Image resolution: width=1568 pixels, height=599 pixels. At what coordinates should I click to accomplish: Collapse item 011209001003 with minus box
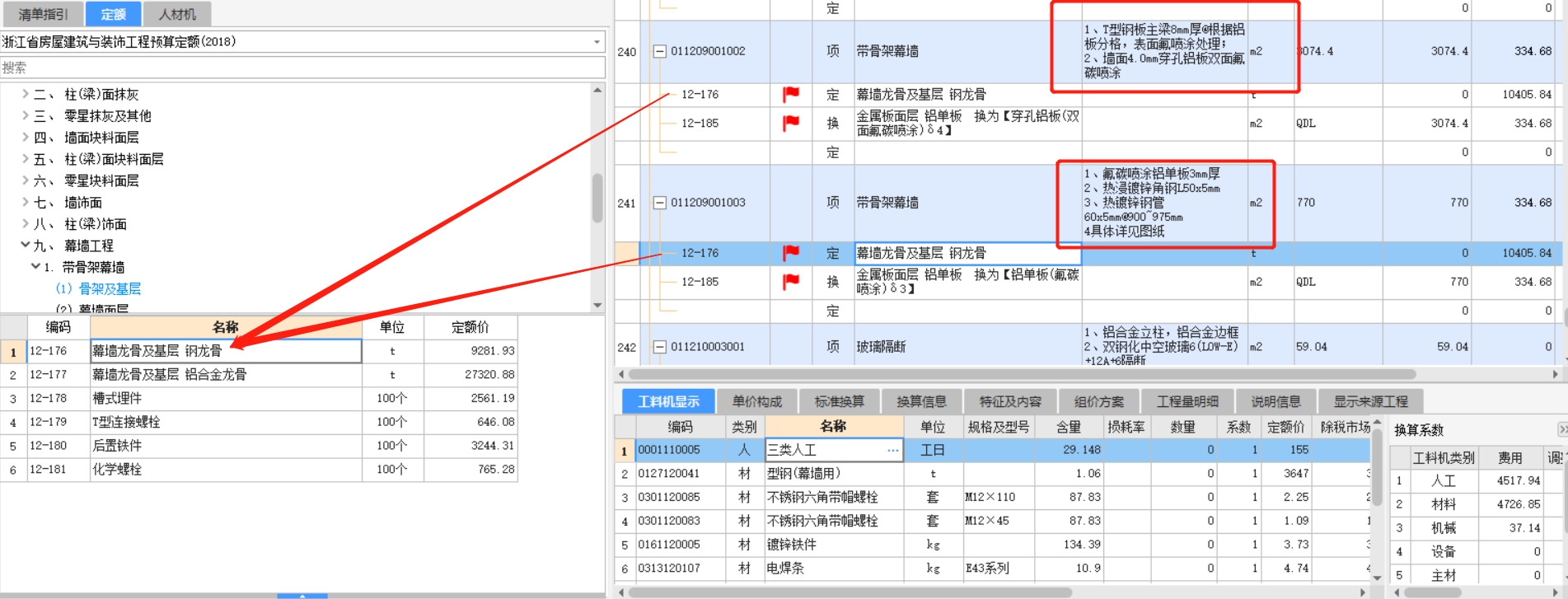(x=659, y=203)
